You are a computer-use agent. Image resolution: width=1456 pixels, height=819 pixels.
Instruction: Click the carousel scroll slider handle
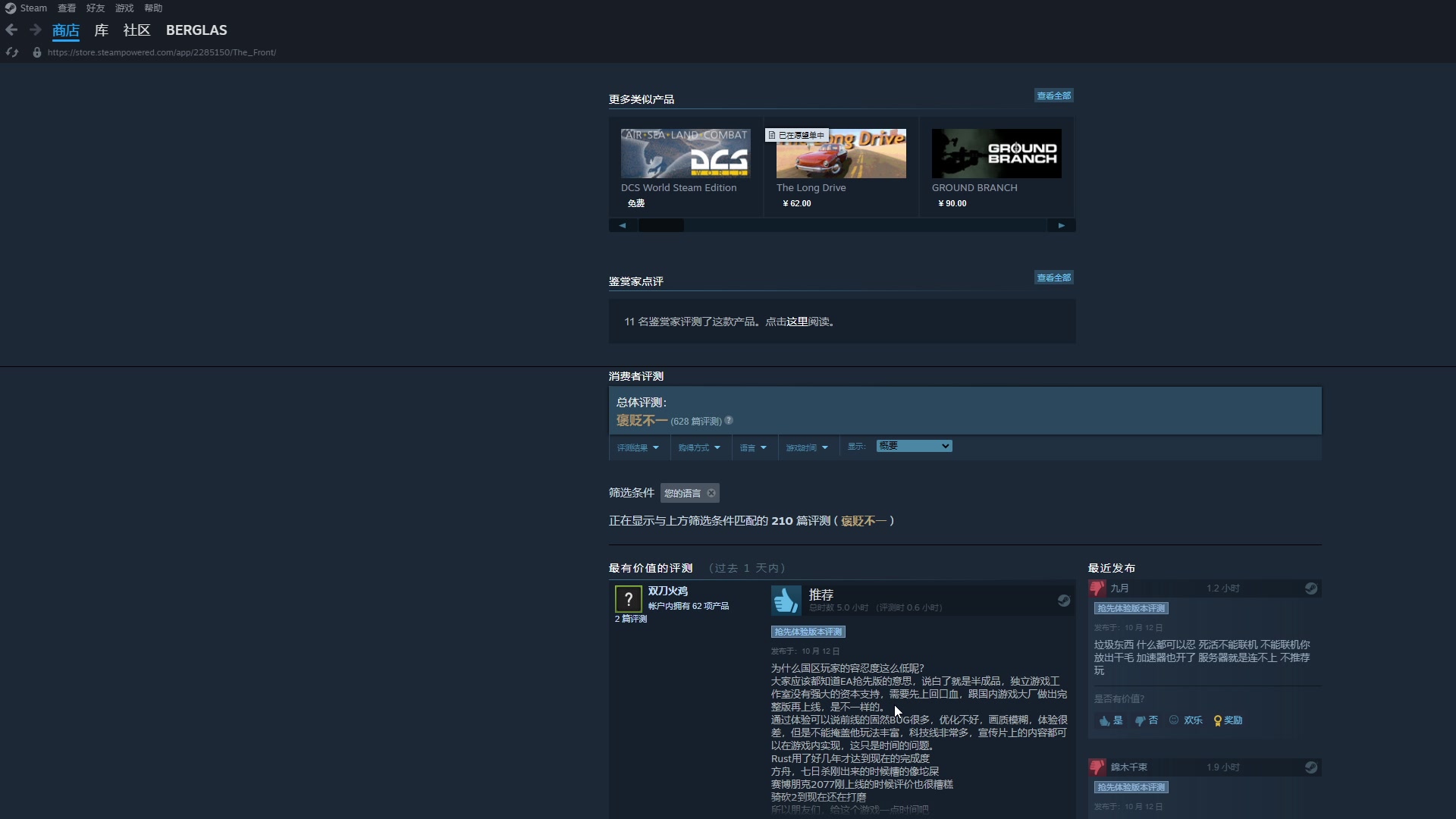pos(661,225)
